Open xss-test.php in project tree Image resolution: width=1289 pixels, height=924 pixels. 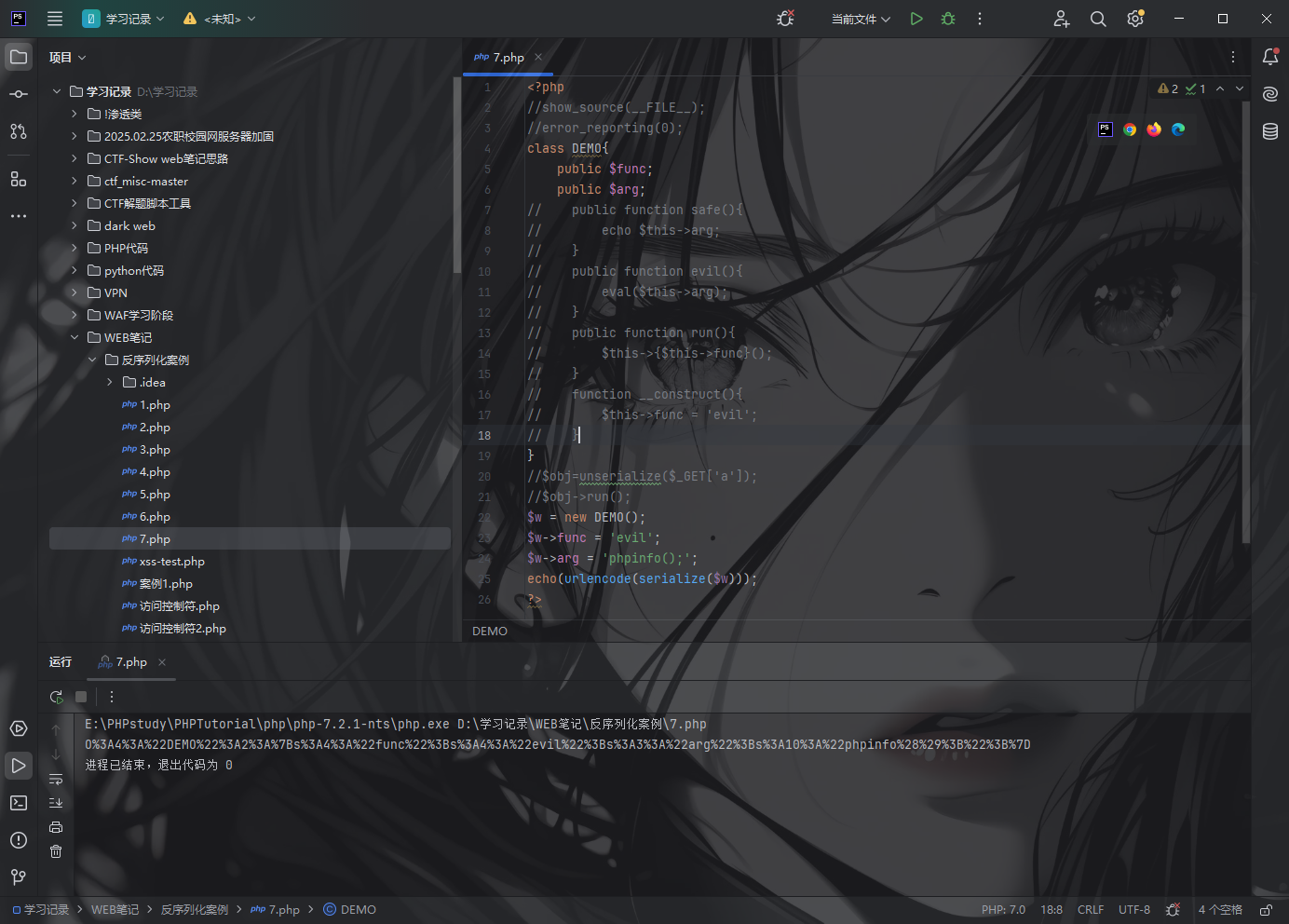point(172,562)
